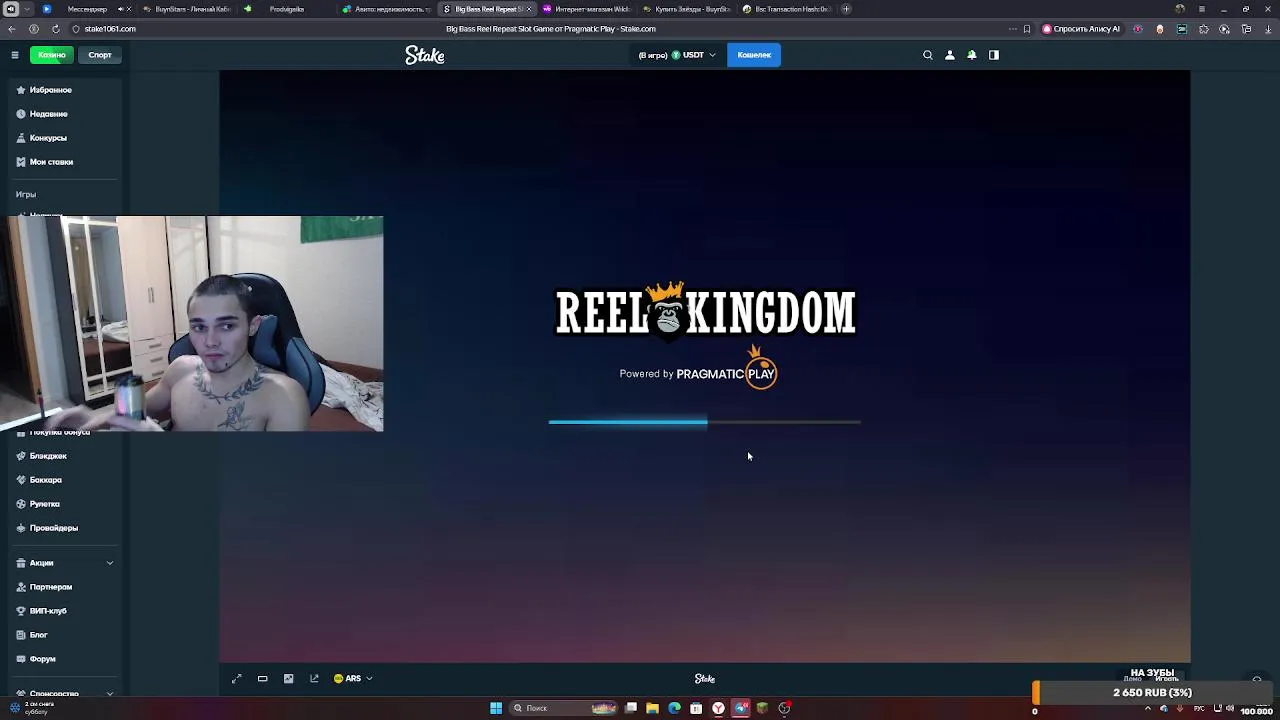Open a new browser tab
The width and height of the screenshot is (1280, 720).
tap(846, 9)
